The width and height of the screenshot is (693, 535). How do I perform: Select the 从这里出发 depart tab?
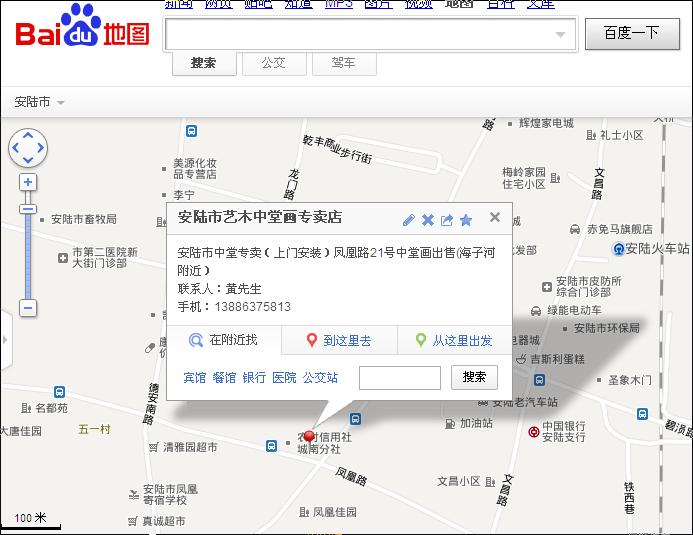[455, 340]
